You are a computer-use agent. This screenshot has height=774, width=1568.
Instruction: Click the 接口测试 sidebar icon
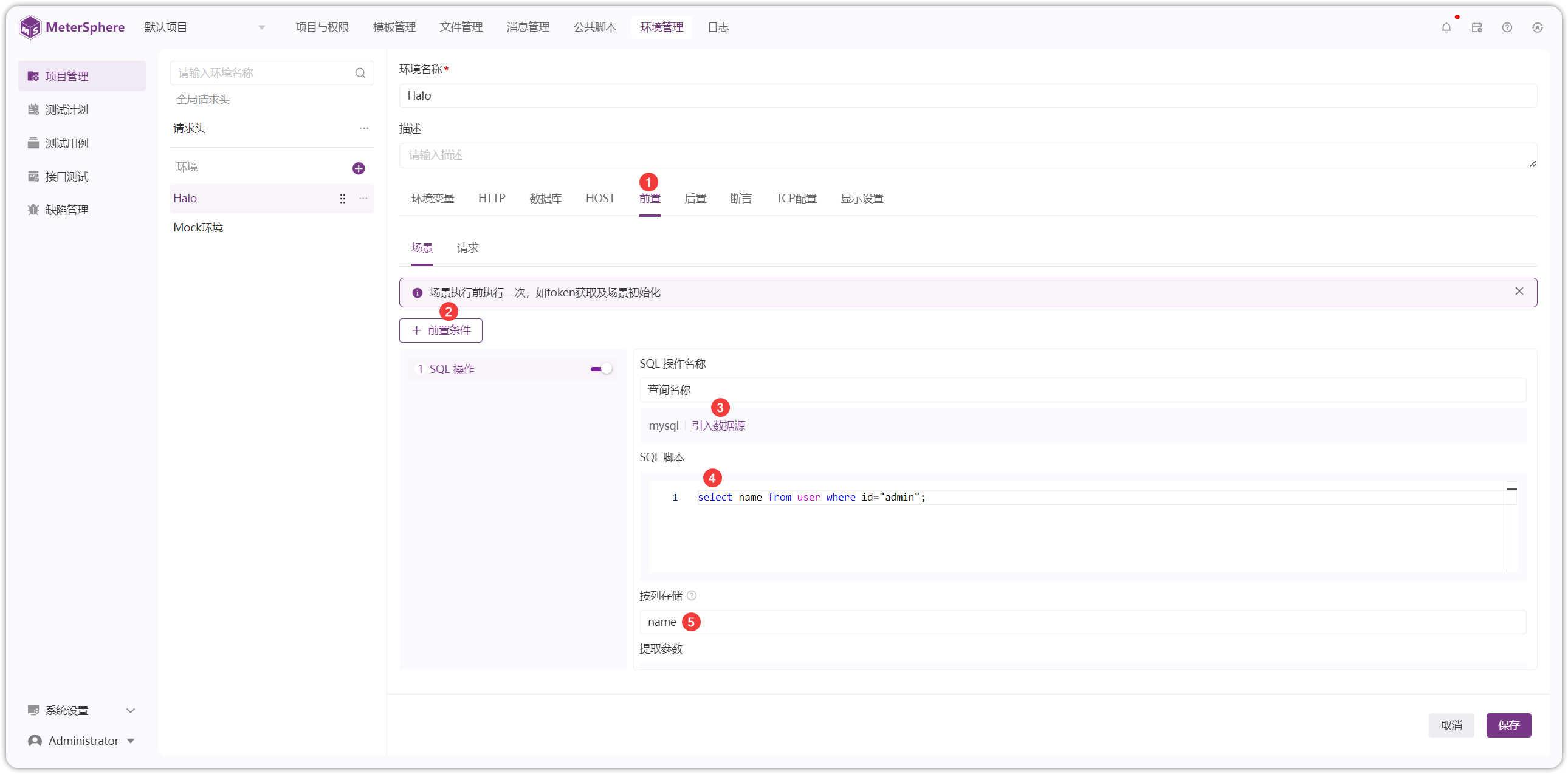pyautogui.click(x=33, y=177)
